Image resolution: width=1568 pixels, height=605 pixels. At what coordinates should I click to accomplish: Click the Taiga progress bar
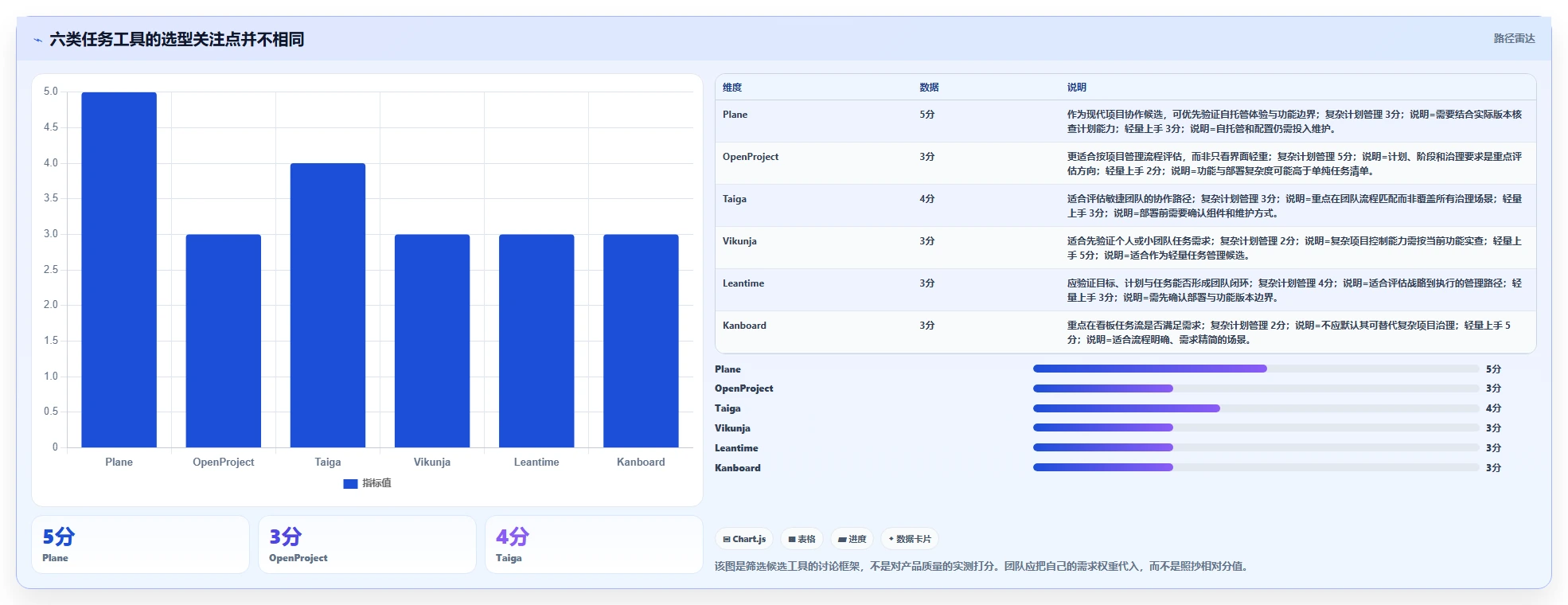point(1256,408)
